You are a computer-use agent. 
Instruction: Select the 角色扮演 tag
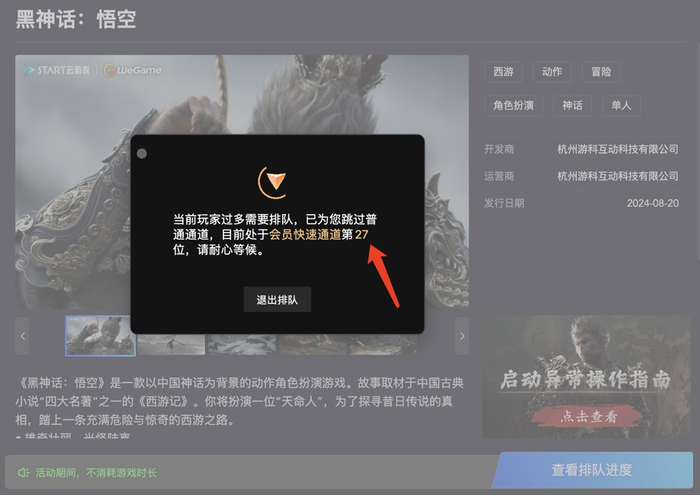[513, 106]
